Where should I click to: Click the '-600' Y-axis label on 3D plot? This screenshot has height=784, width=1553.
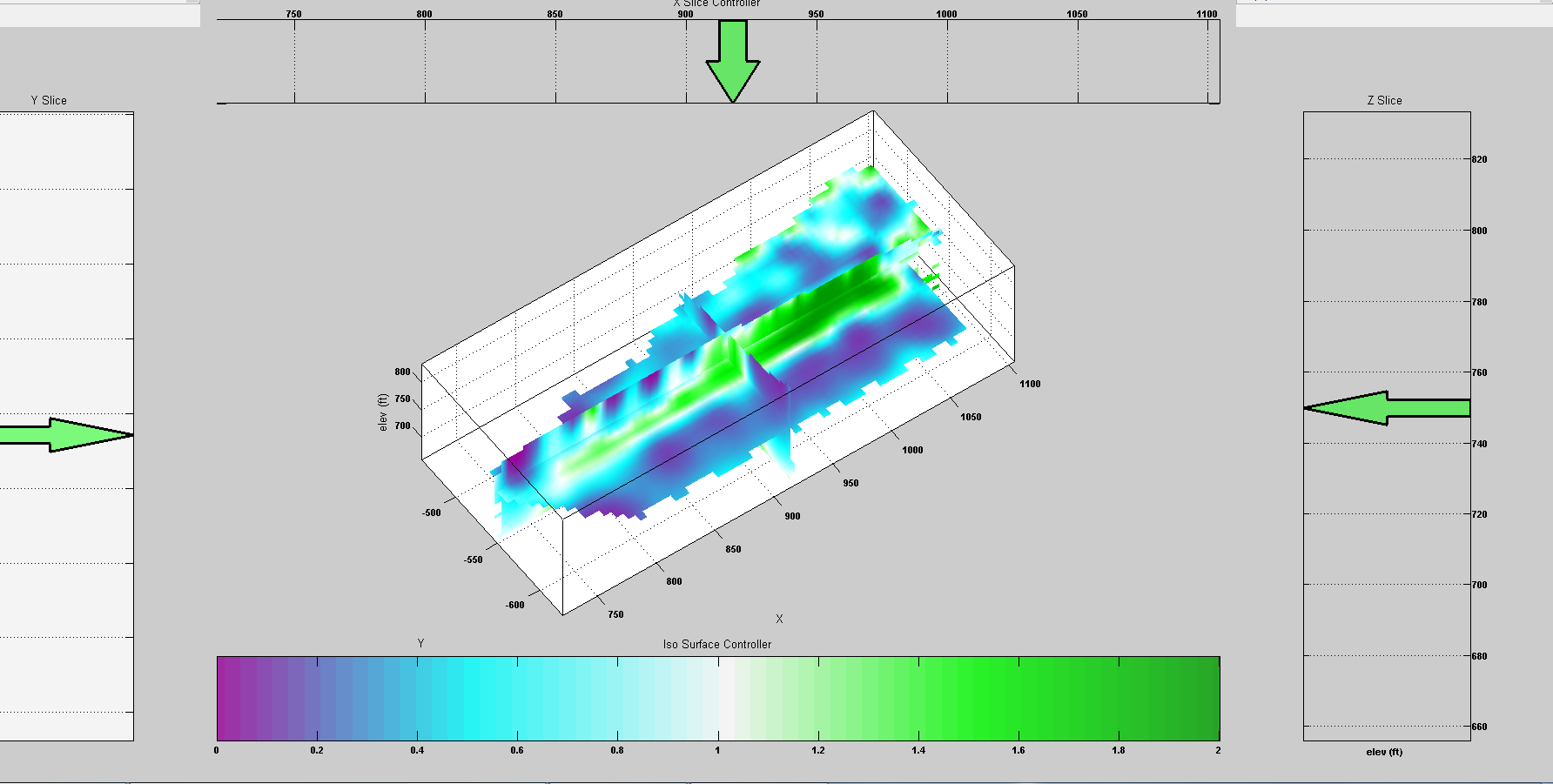pyautogui.click(x=514, y=606)
